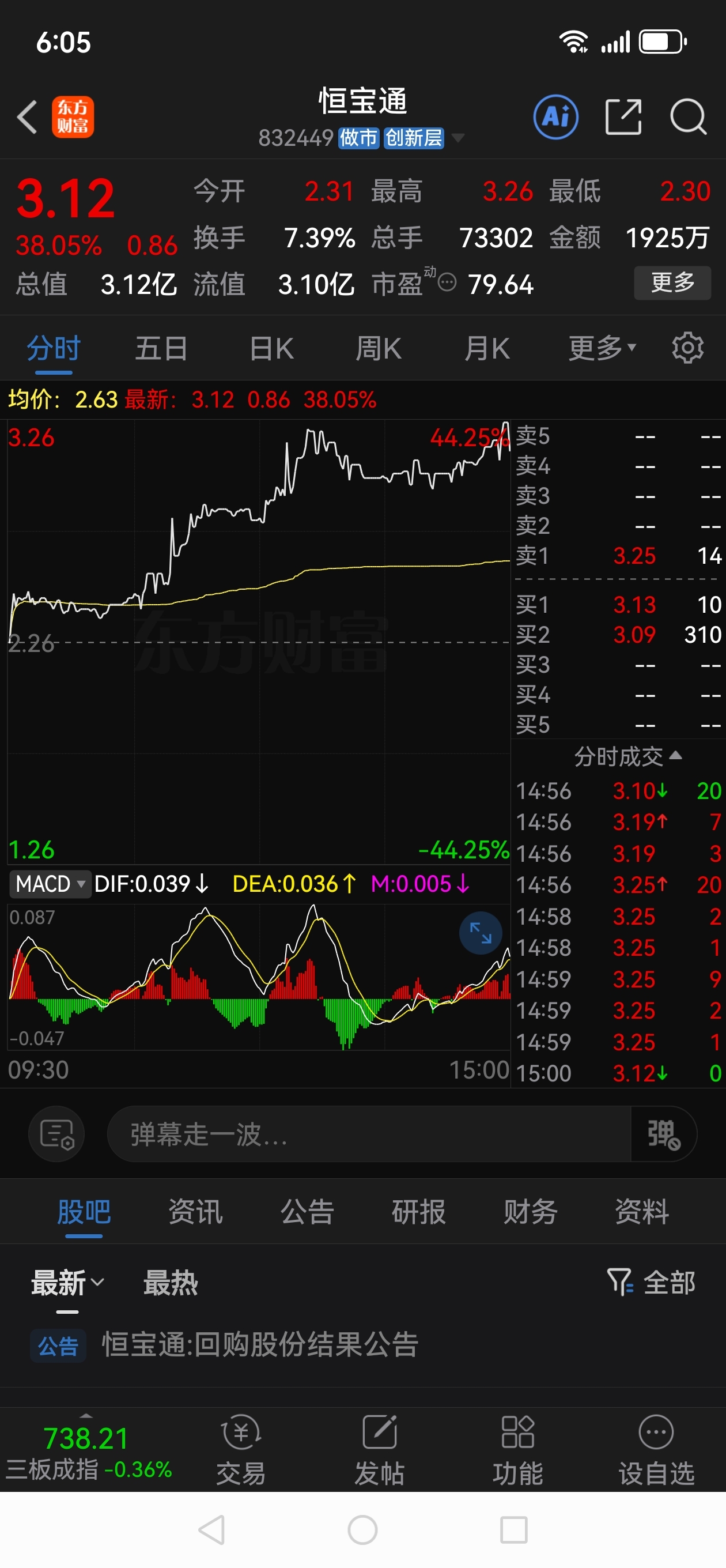Switch to 周K chart tab
Image resolution: width=726 pixels, height=1568 pixels.
pos(378,348)
